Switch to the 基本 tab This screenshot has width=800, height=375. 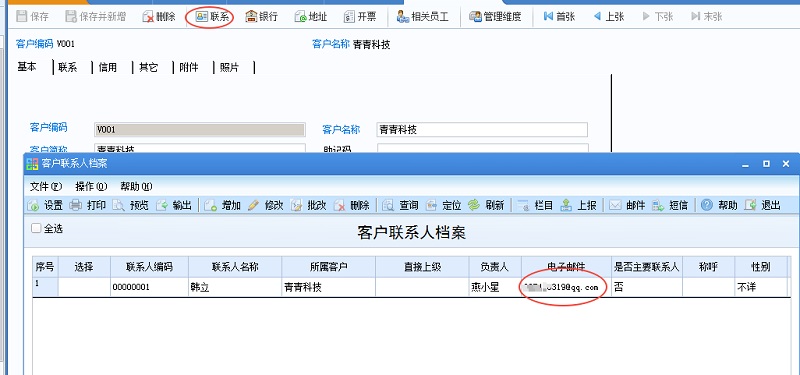click(x=27, y=67)
